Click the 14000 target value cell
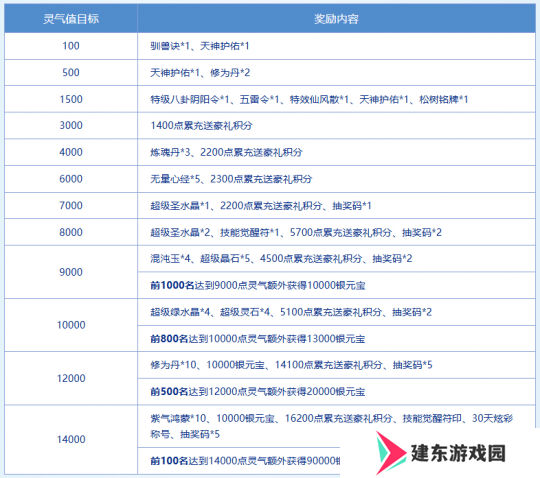The width and height of the screenshot is (540, 478). [71, 439]
